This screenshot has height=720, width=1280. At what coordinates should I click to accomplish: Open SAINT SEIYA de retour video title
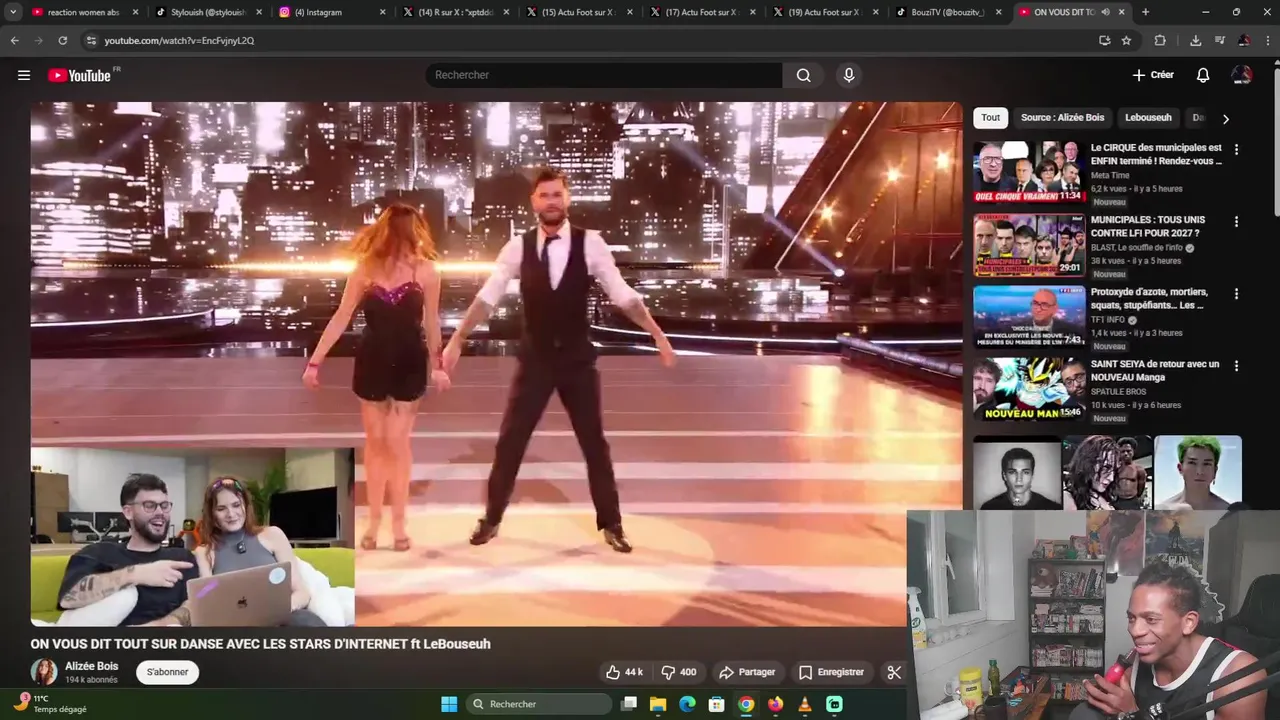(x=1155, y=370)
